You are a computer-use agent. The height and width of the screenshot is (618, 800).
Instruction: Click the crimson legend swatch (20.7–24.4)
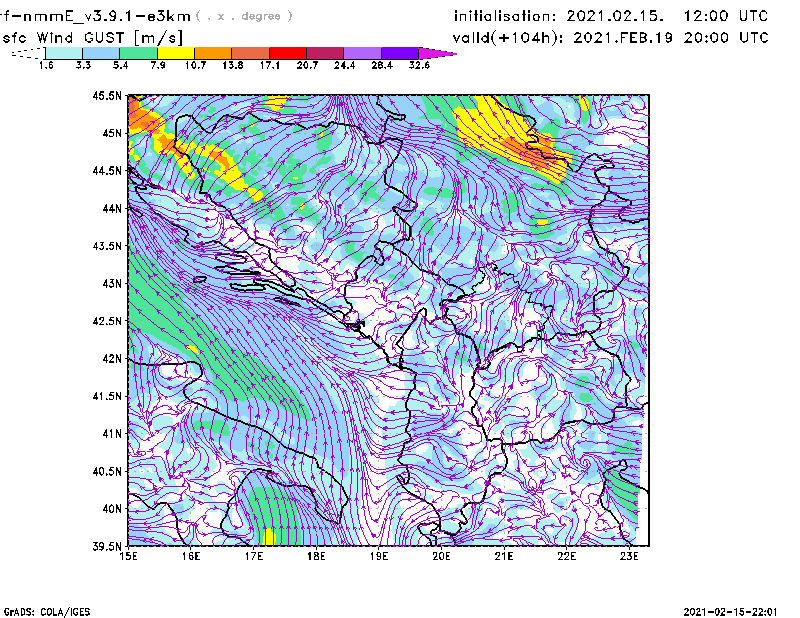(325, 53)
